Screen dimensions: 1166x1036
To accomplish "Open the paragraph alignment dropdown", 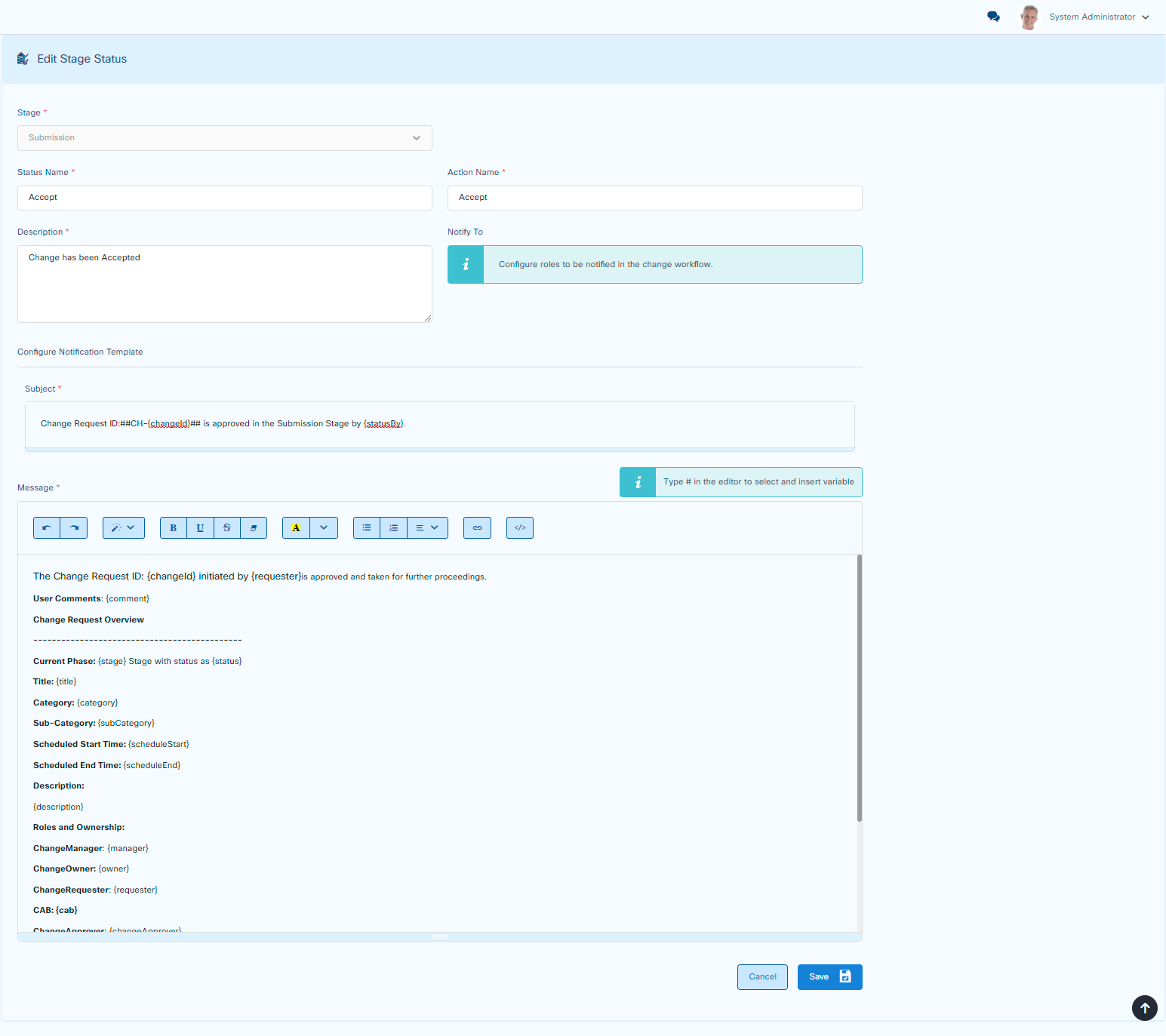I will (x=427, y=527).
